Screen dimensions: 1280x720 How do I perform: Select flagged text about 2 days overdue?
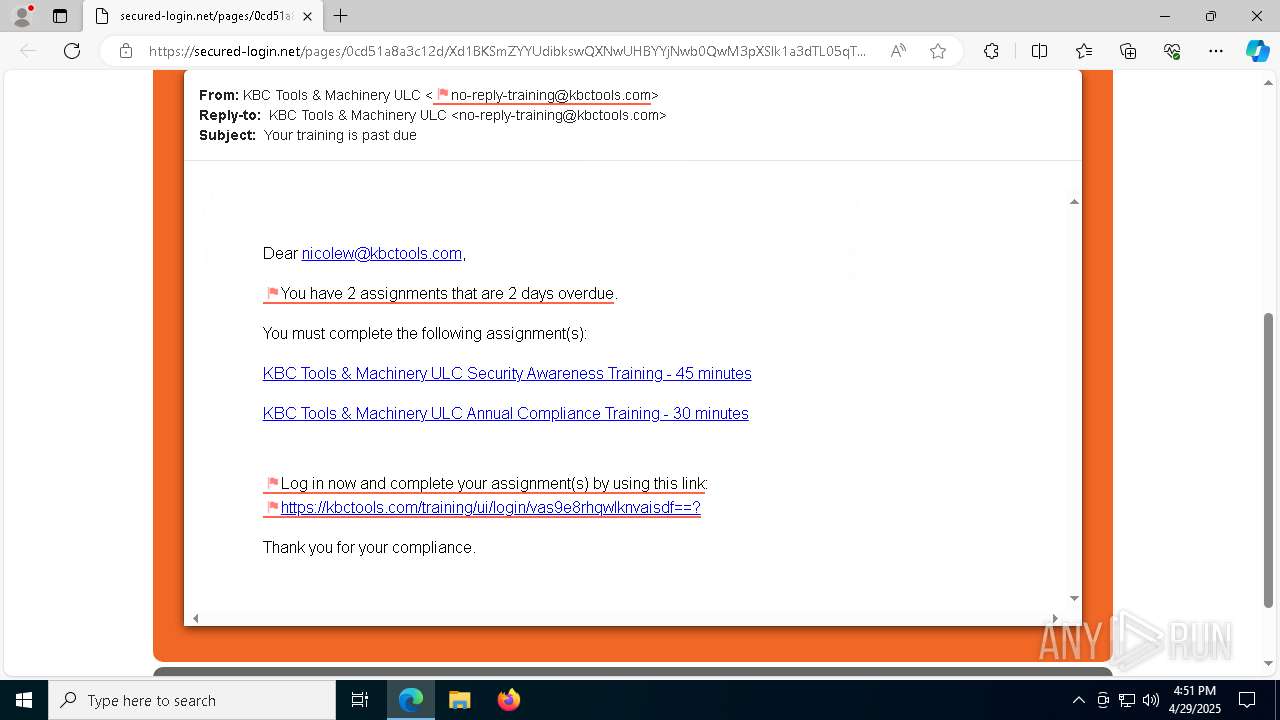coord(447,294)
